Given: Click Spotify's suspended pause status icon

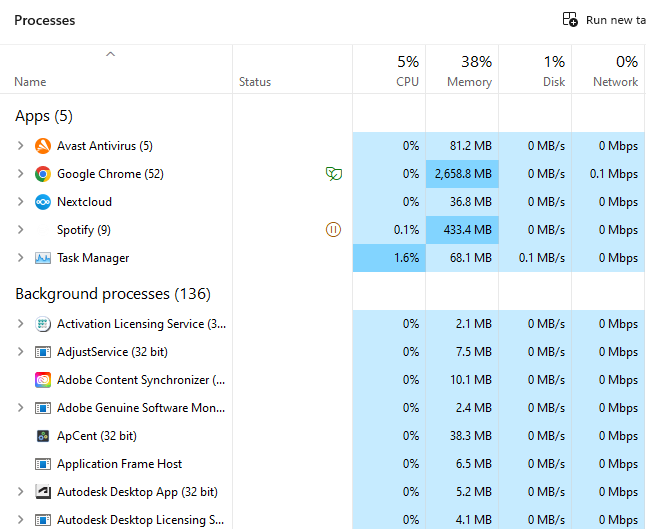Looking at the screenshot, I should tap(333, 229).
